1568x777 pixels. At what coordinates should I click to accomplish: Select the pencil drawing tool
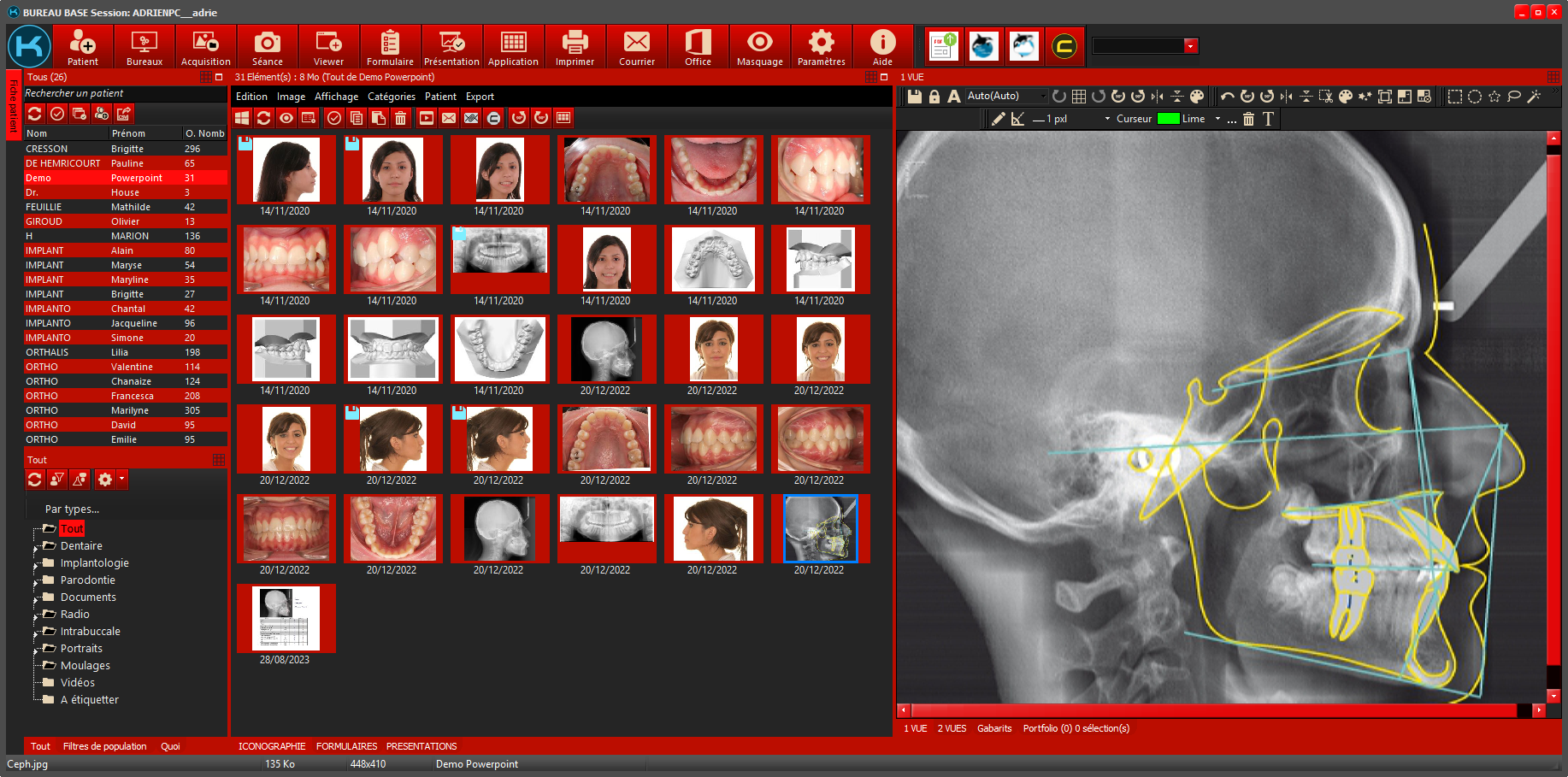[x=998, y=119]
